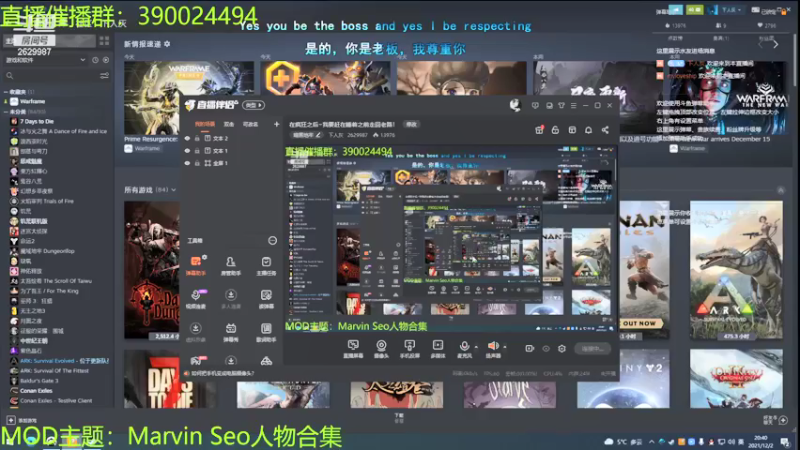Click 修改 button beside the stream title

pyautogui.click(x=411, y=124)
